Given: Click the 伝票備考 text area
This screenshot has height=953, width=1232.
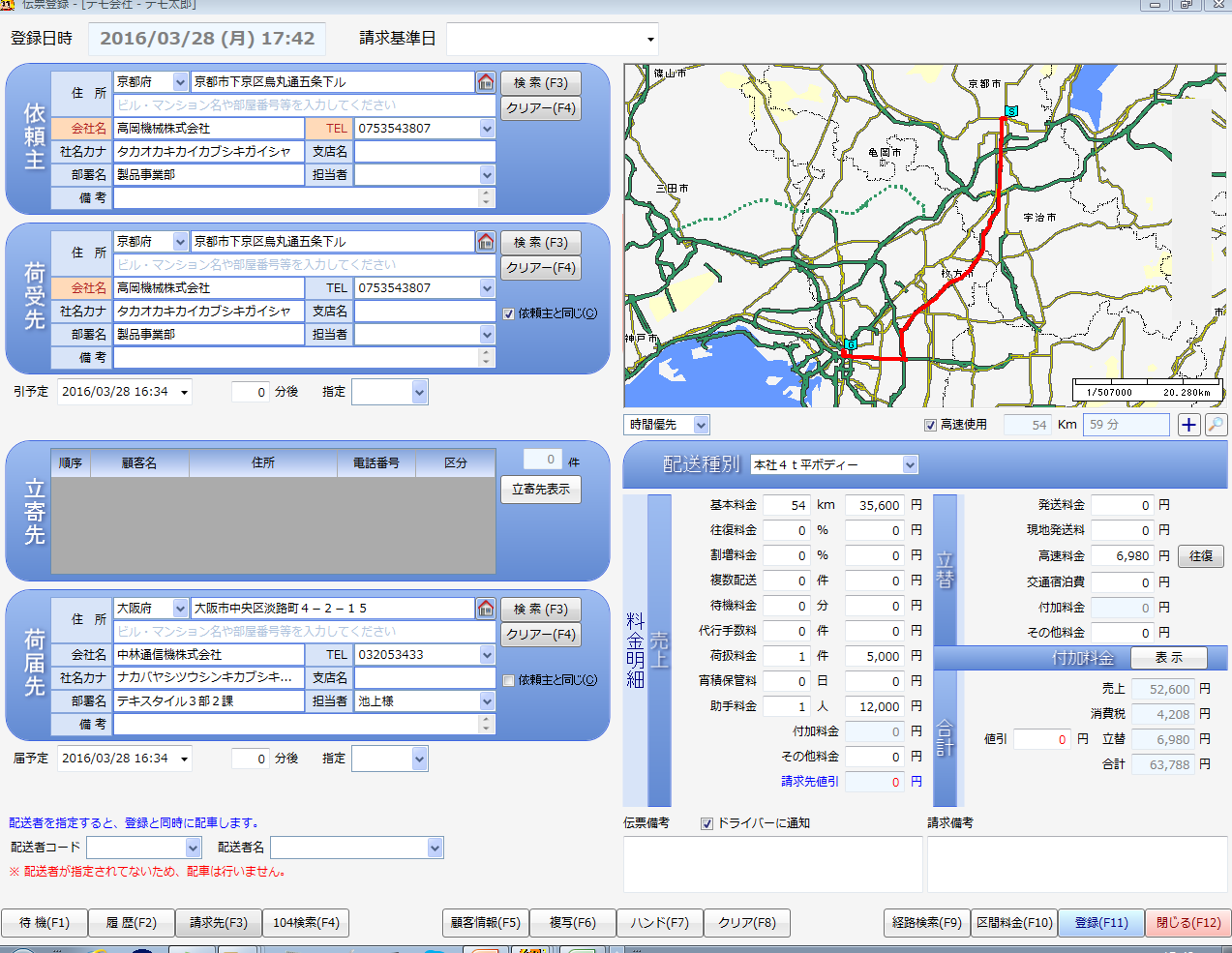Looking at the screenshot, I should pos(772,864).
